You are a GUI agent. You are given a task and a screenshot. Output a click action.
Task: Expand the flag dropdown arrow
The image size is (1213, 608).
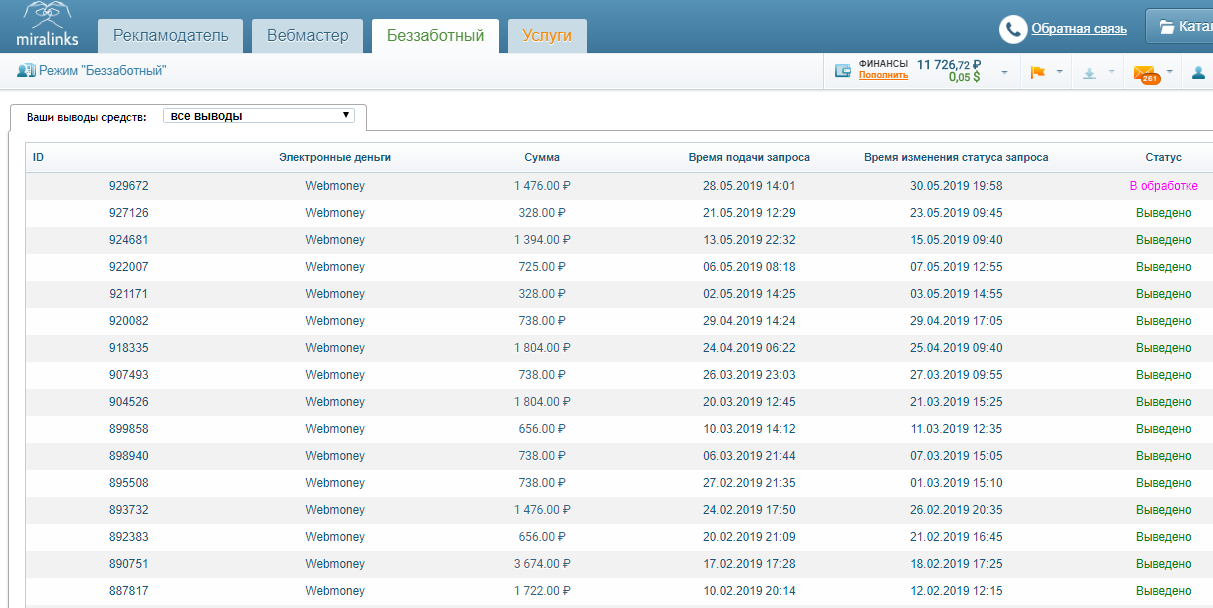pos(1059,73)
